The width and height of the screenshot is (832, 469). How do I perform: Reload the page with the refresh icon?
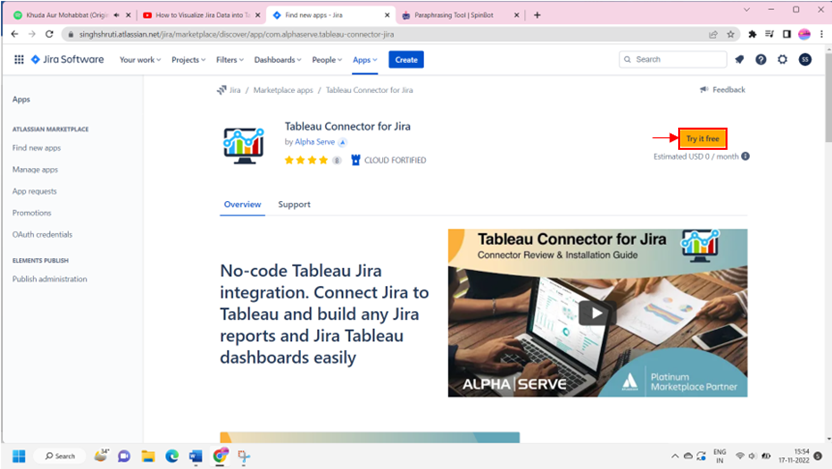[x=49, y=34]
